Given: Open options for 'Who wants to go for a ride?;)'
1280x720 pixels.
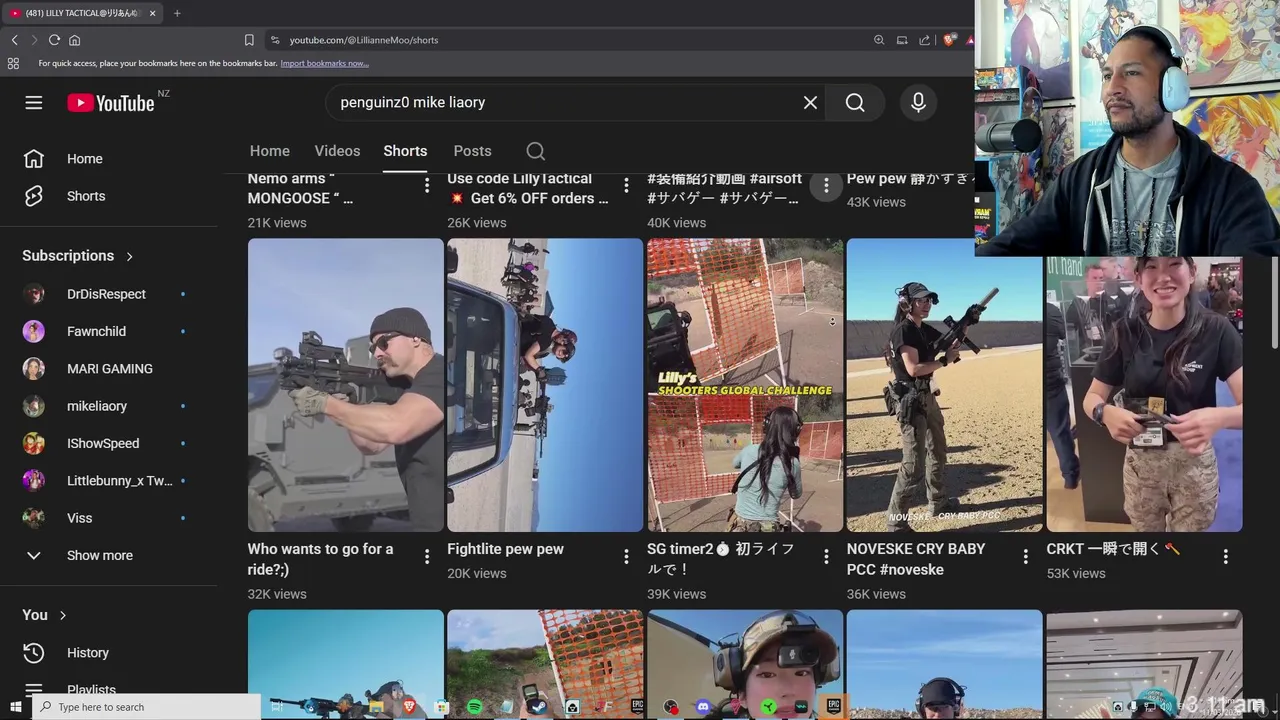Looking at the screenshot, I should pos(427,556).
